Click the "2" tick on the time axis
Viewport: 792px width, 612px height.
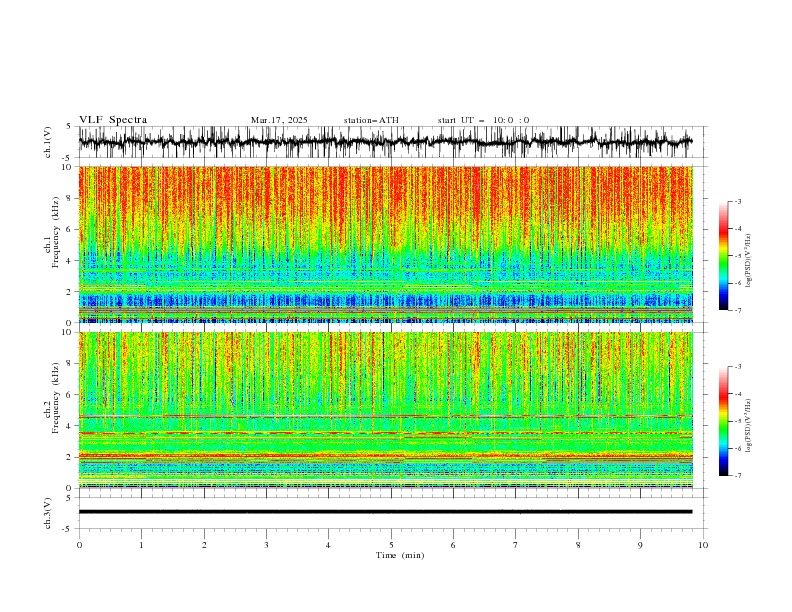[204, 545]
